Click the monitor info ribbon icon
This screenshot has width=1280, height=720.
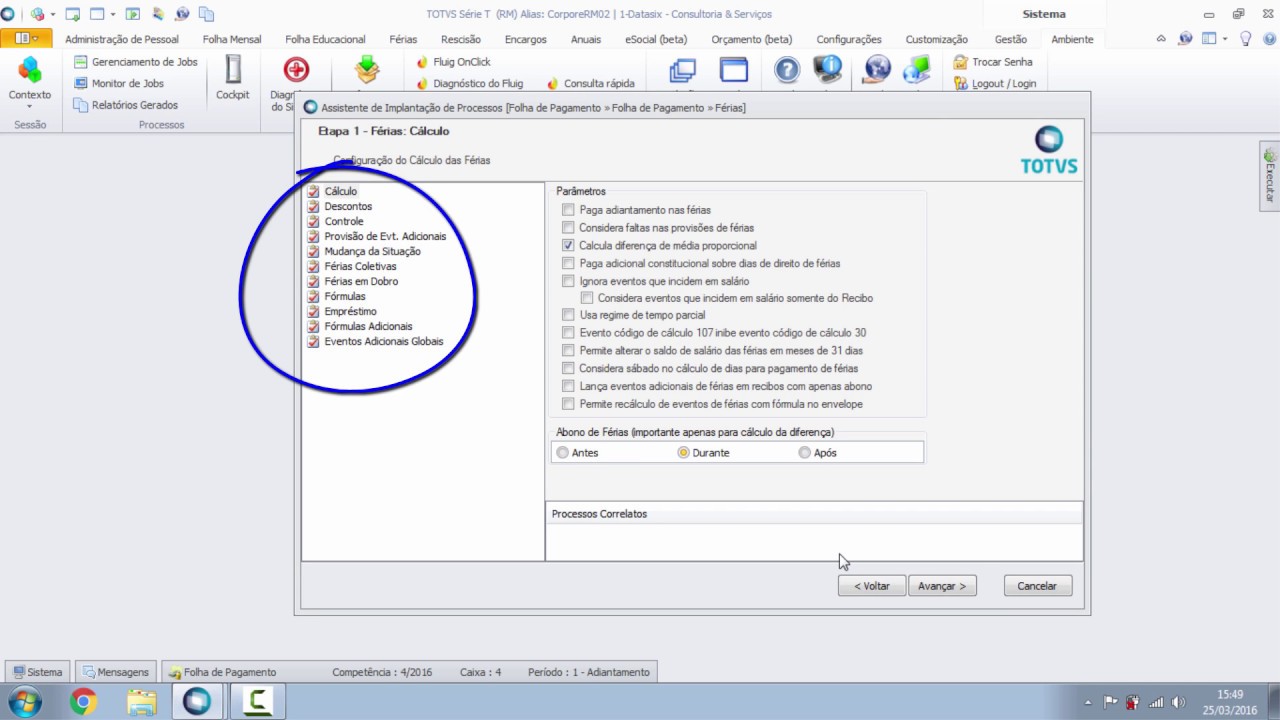[x=828, y=70]
